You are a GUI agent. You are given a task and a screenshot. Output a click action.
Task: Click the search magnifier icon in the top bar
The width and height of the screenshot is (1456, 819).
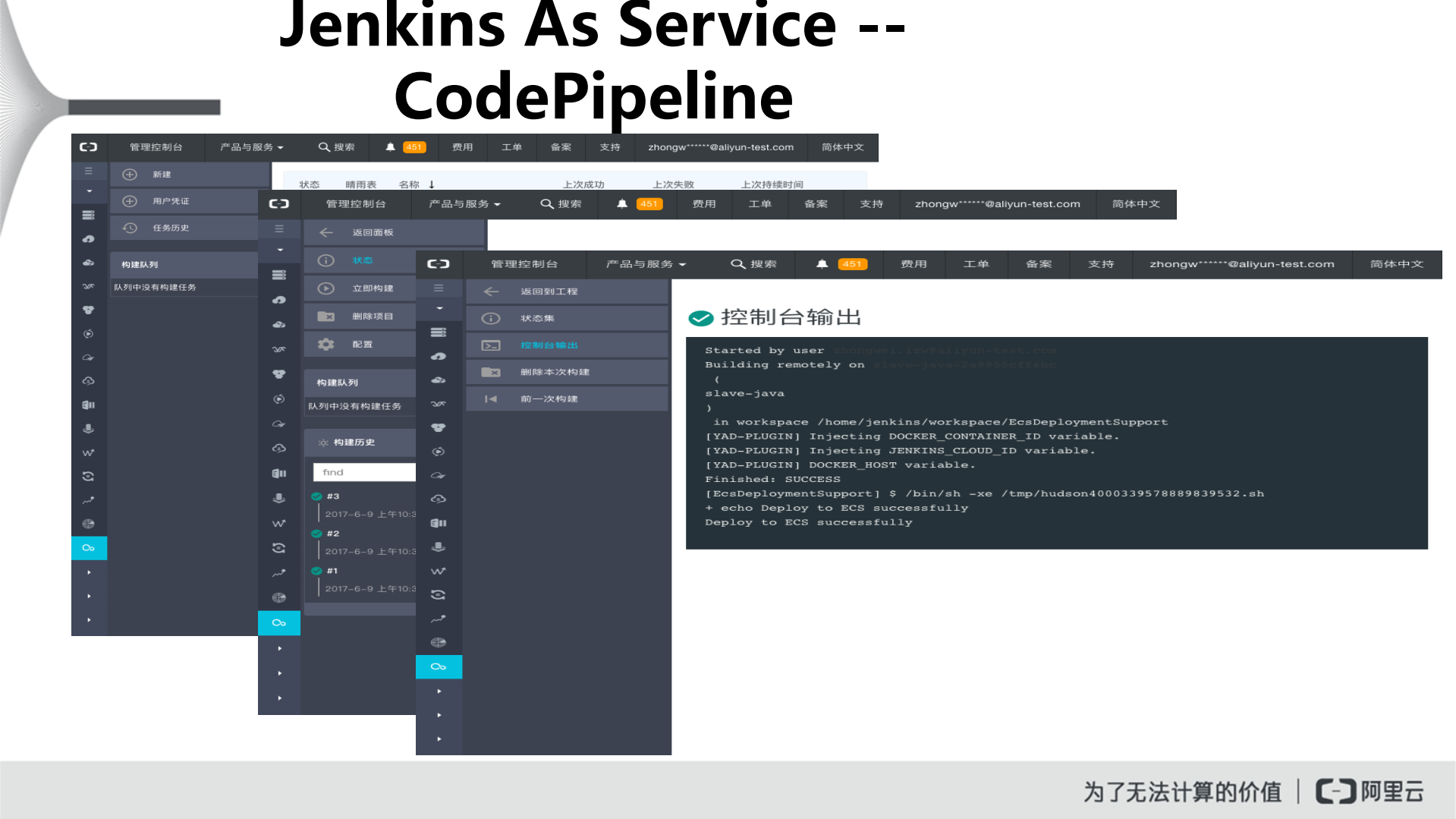tap(737, 264)
